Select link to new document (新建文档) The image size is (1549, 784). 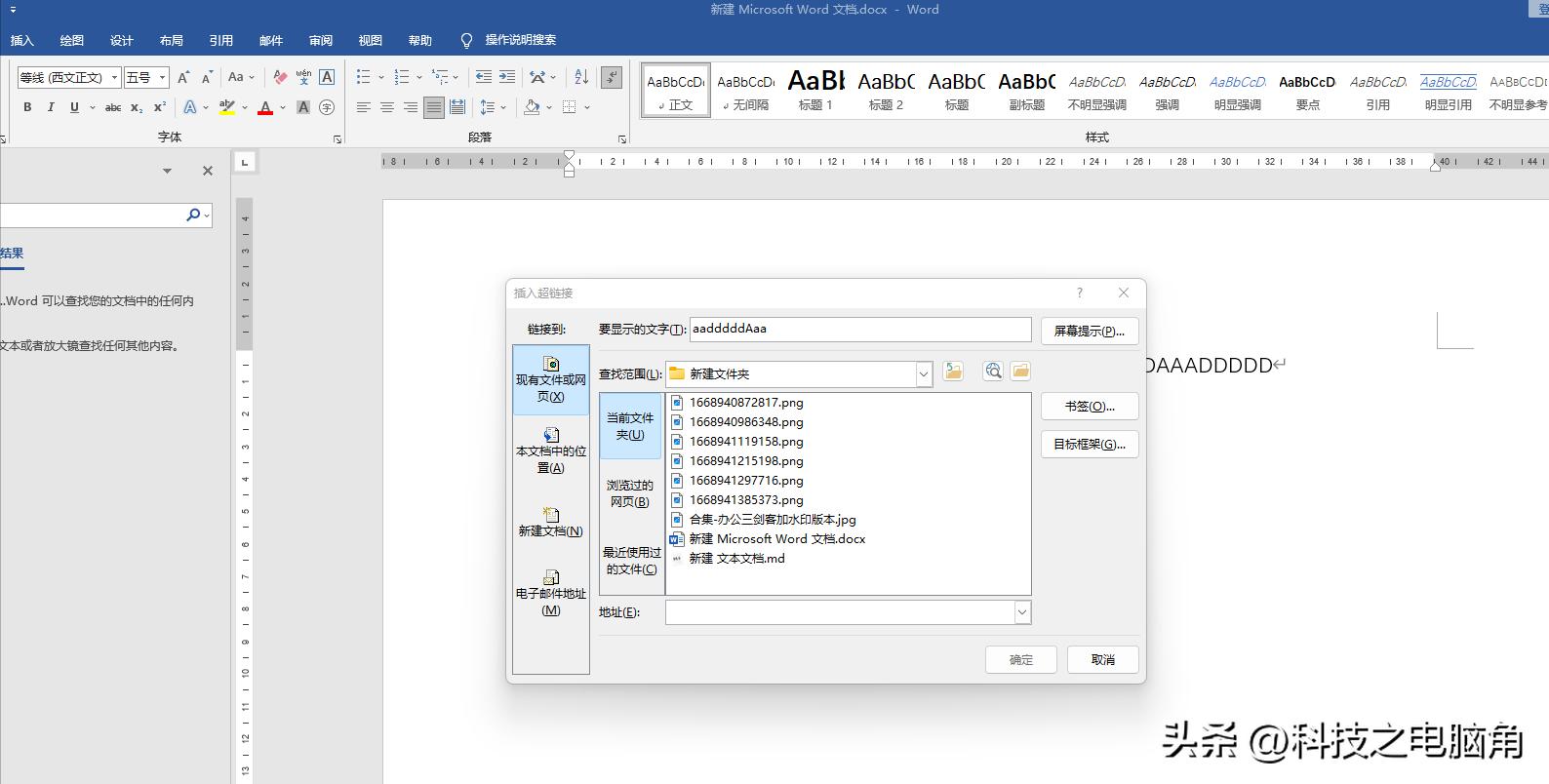tap(551, 522)
